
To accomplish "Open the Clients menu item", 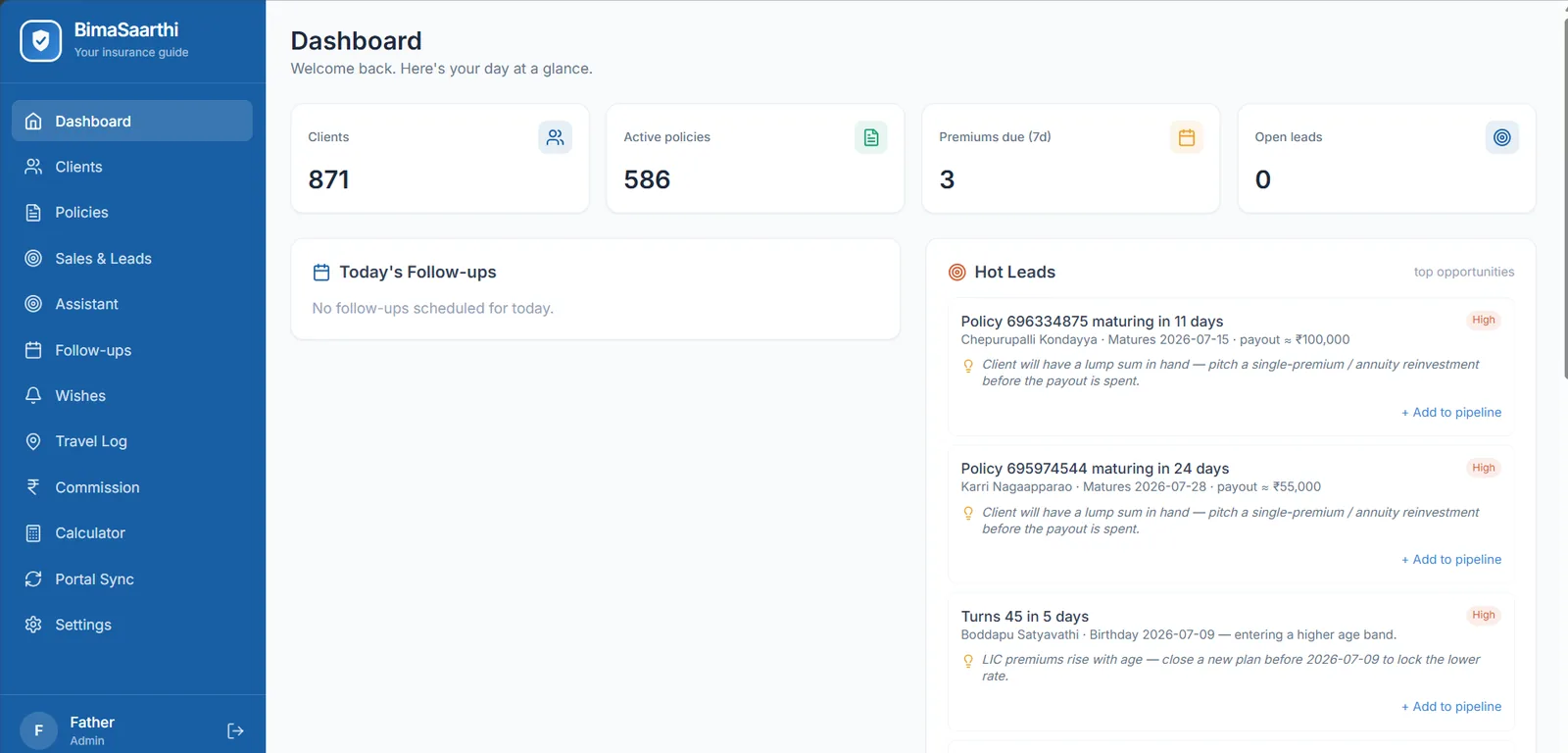I will [x=132, y=167].
